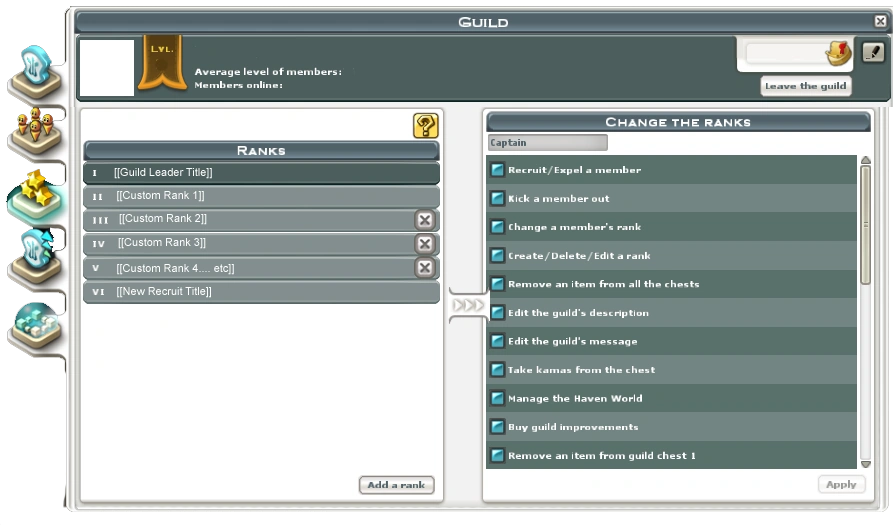
Task: Open the Haven World tab icon
Action: click(x=36, y=326)
